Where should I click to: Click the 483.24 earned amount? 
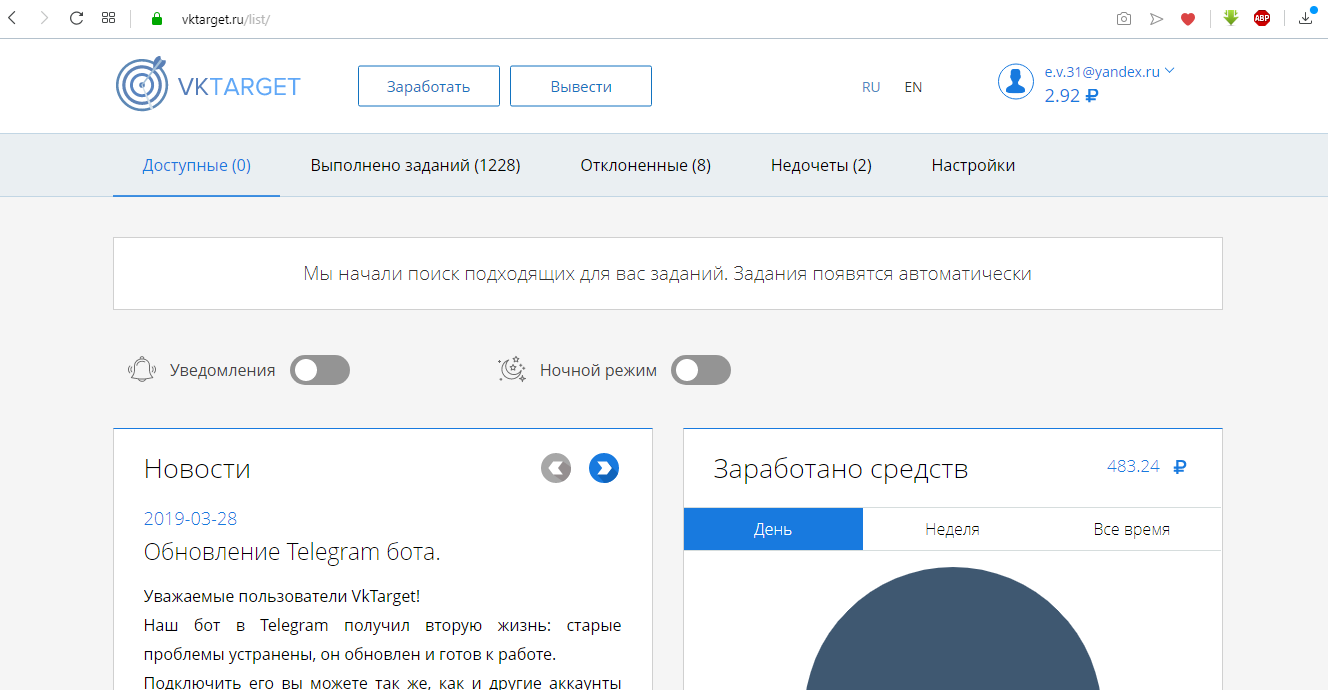[x=1133, y=466]
